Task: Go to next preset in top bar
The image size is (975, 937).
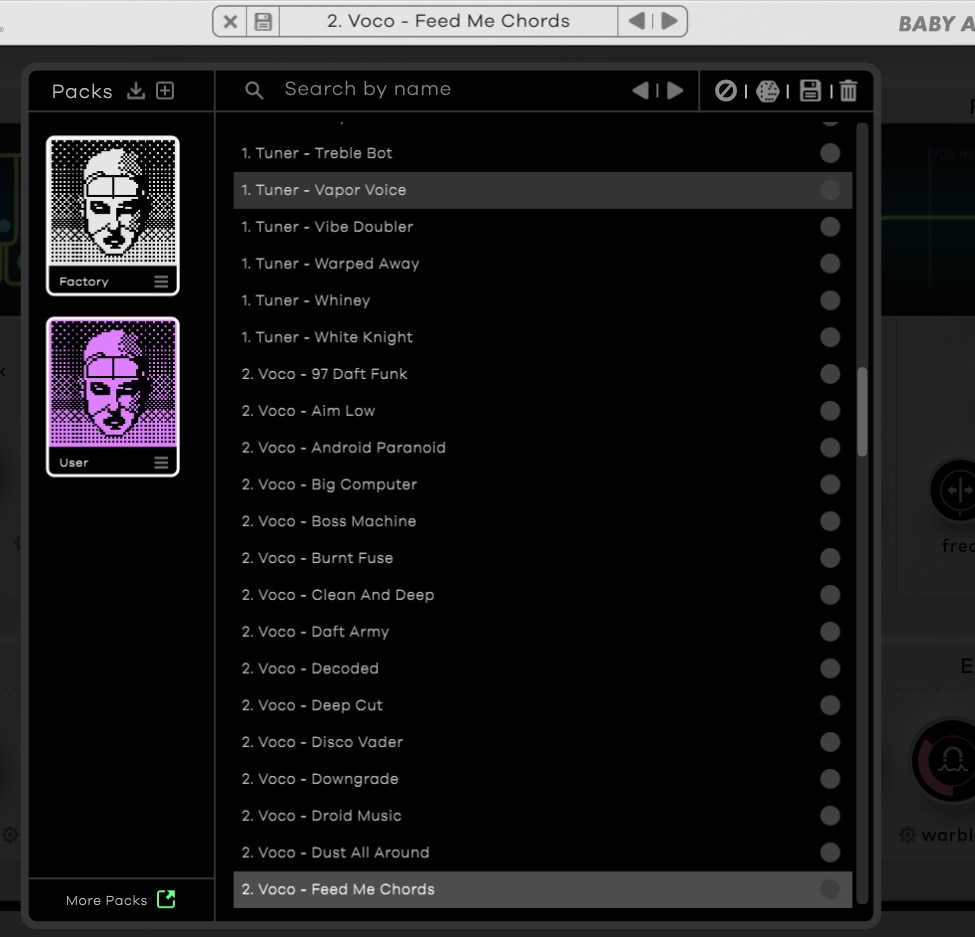Action: pos(670,21)
